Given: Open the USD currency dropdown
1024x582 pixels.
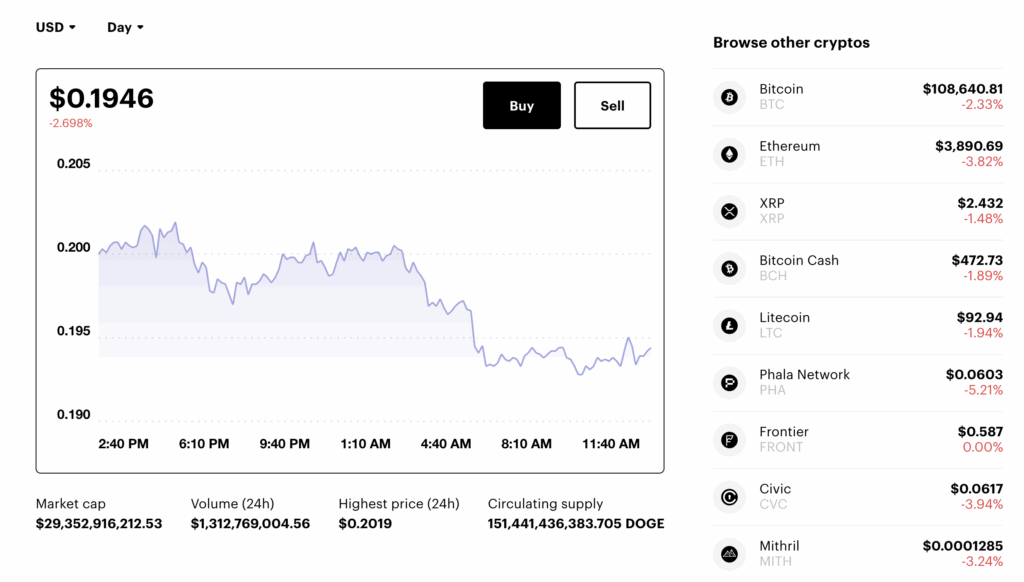Looking at the screenshot, I should pyautogui.click(x=56, y=27).
